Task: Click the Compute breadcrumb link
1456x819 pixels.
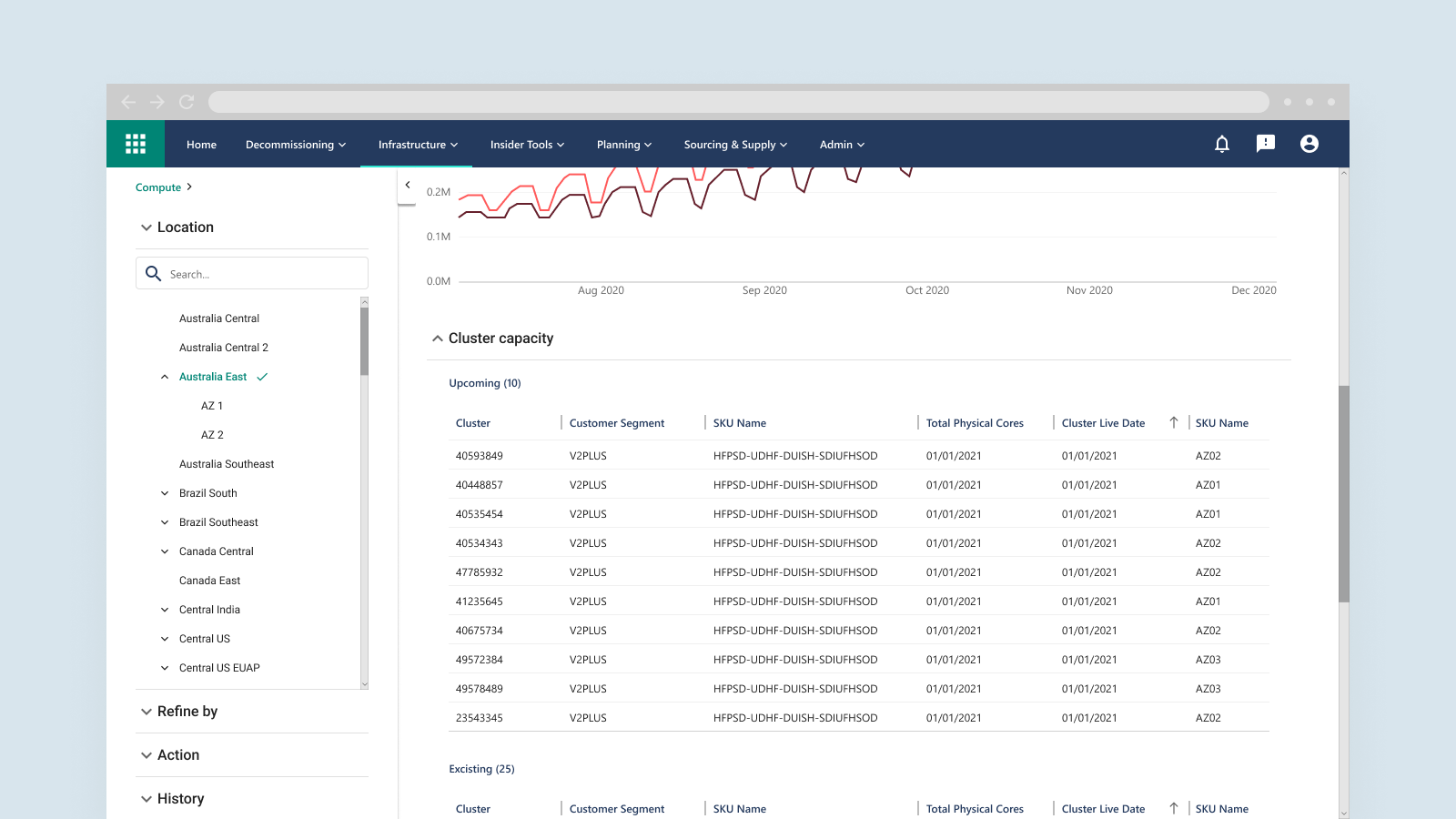Action: 158,187
